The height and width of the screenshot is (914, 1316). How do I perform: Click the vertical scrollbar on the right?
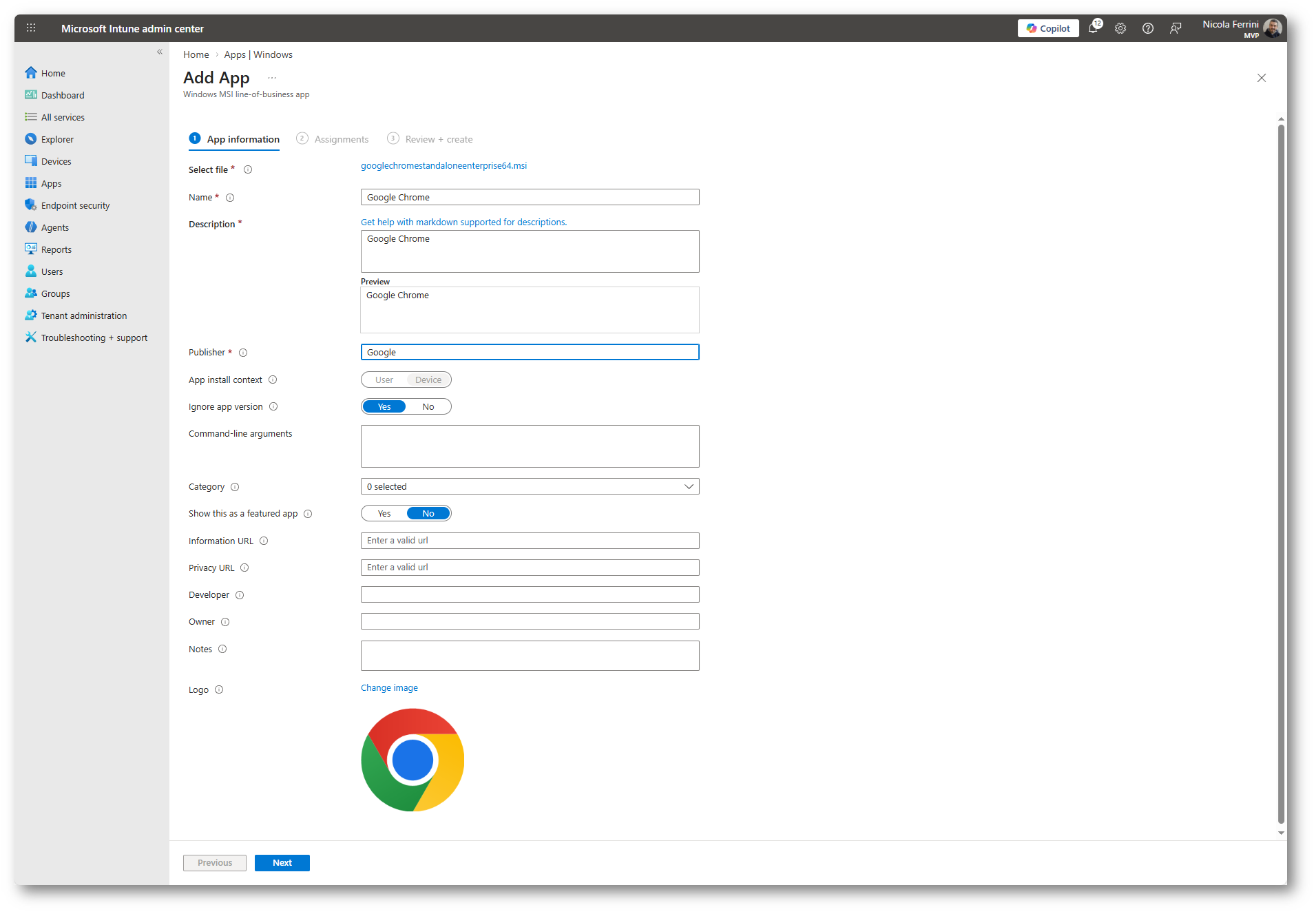coord(1281,475)
